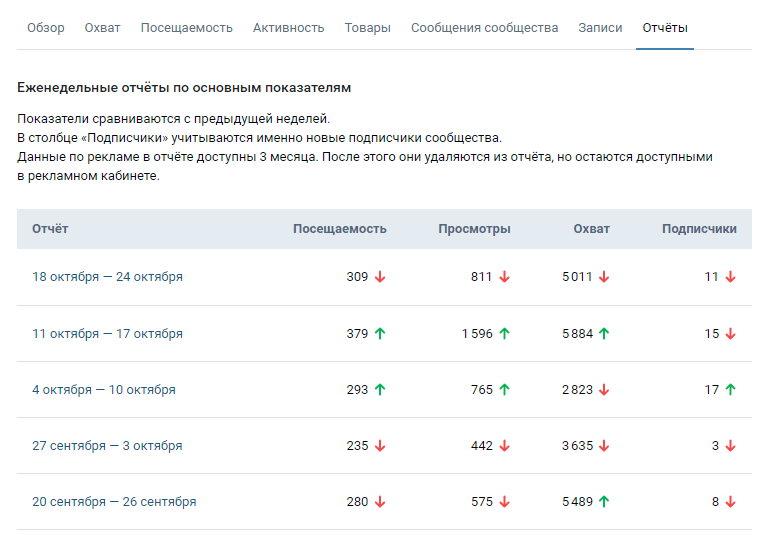Open the Товары tab
The height and width of the screenshot is (535, 769).
pyautogui.click(x=367, y=28)
